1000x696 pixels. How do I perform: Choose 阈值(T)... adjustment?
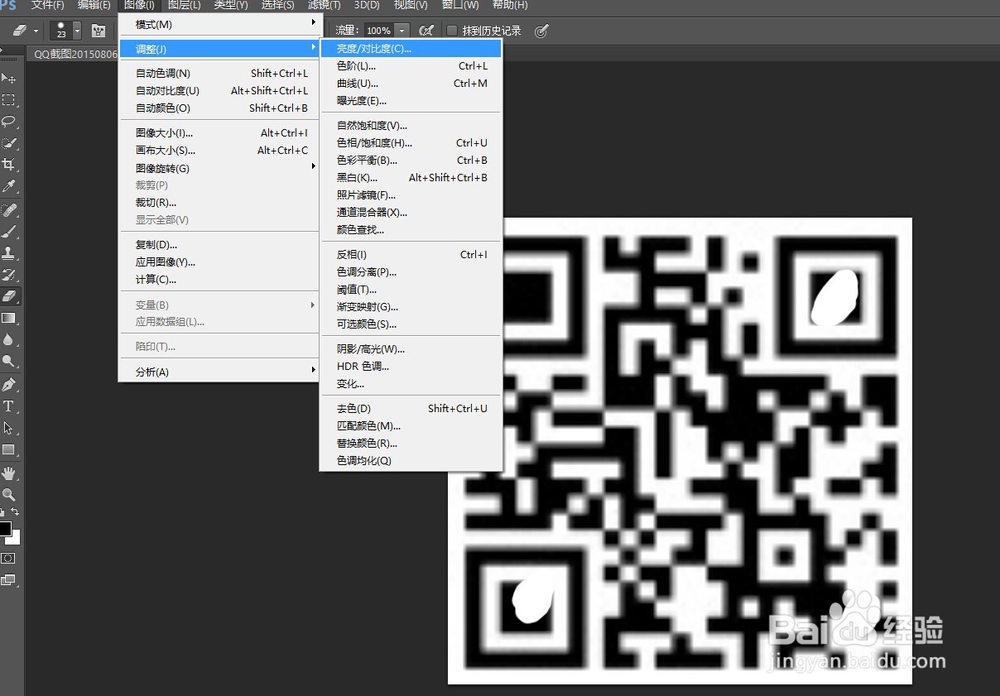pos(411,290)
